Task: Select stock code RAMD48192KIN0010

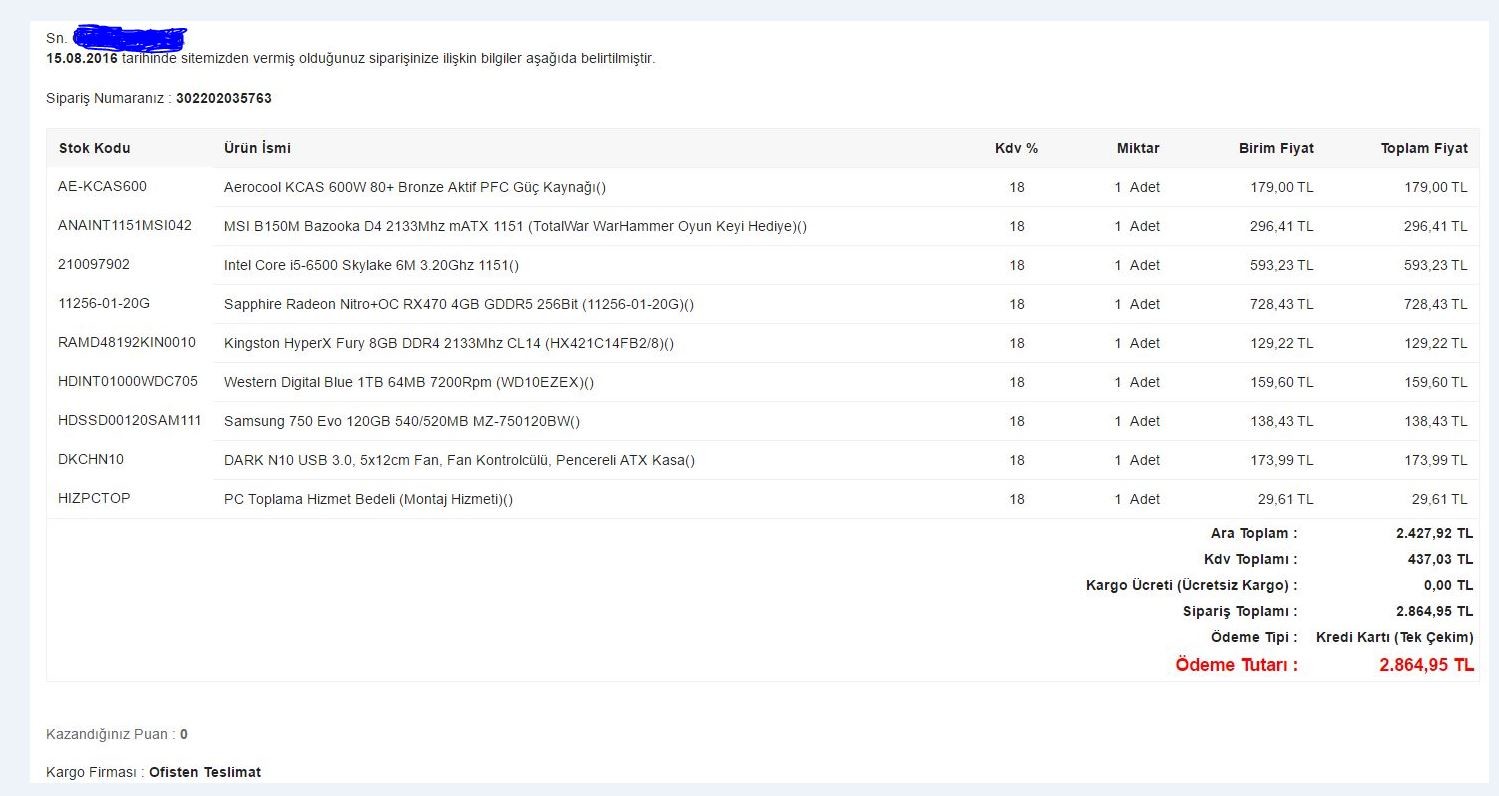Action: (x=127, y=342)
